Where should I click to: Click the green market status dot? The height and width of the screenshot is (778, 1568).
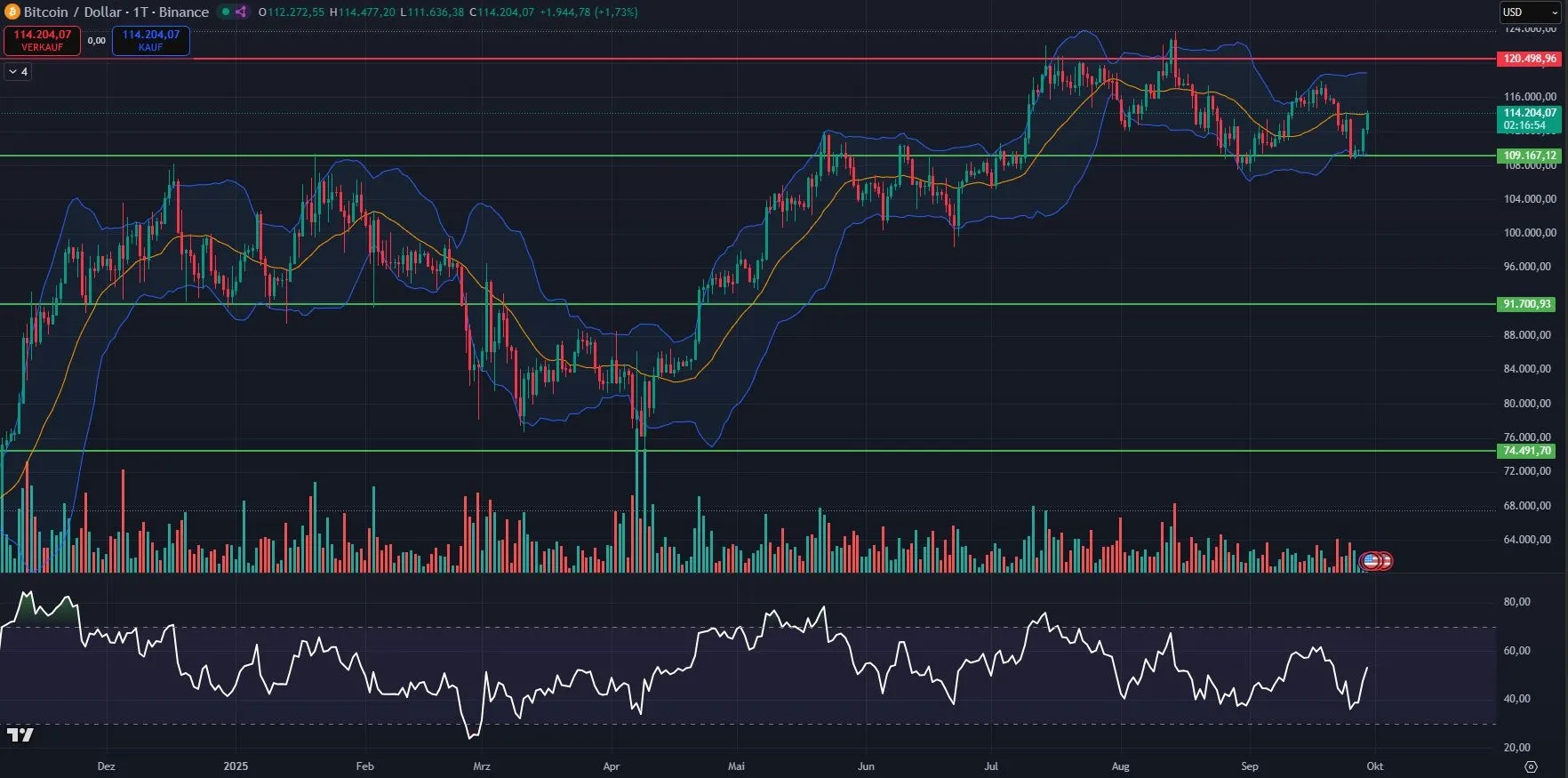(226, 12)
